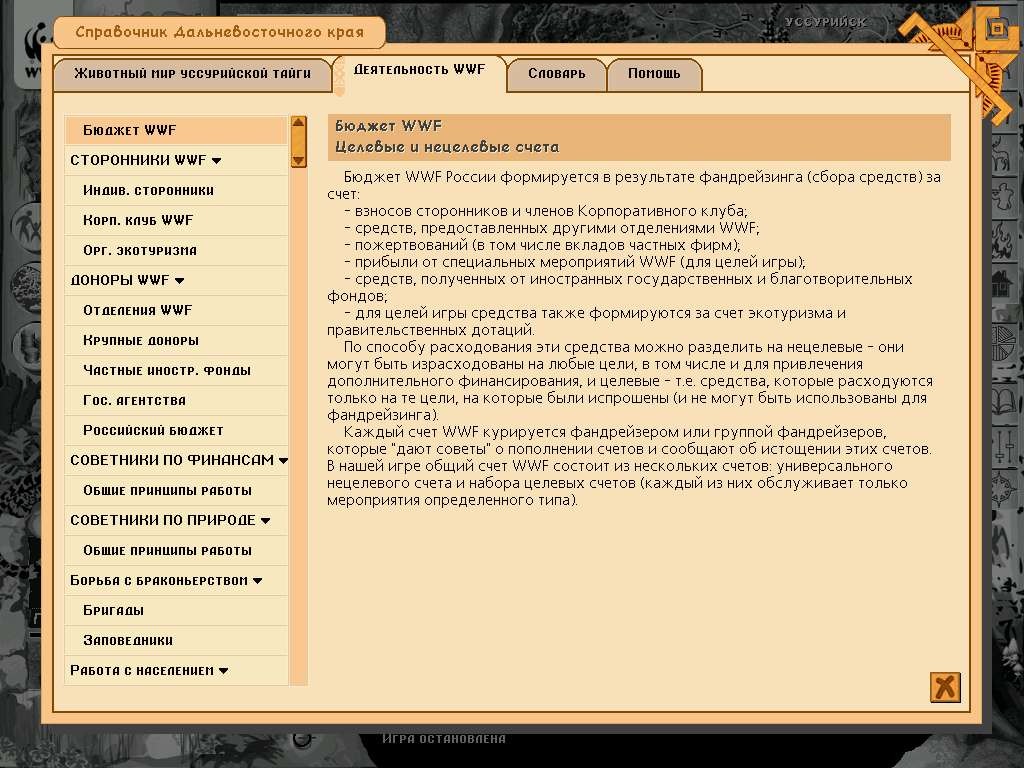The height and width of the screenshot is (768, 1024).
Task: Click the list scrollbar up arrow
Action: 298,123
